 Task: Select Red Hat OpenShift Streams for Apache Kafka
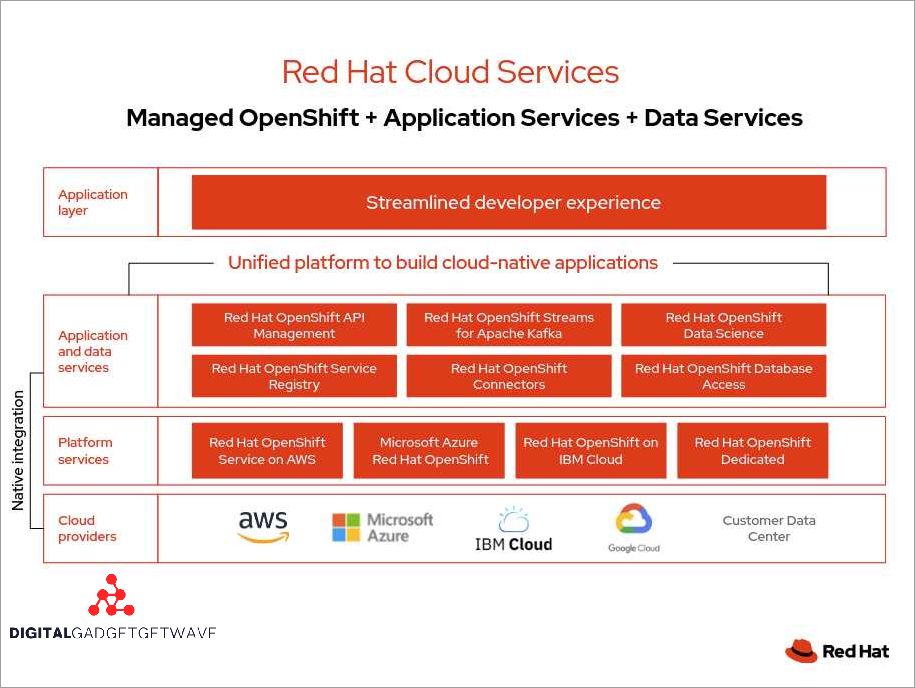pyautogui.click(x=508, y=325)
